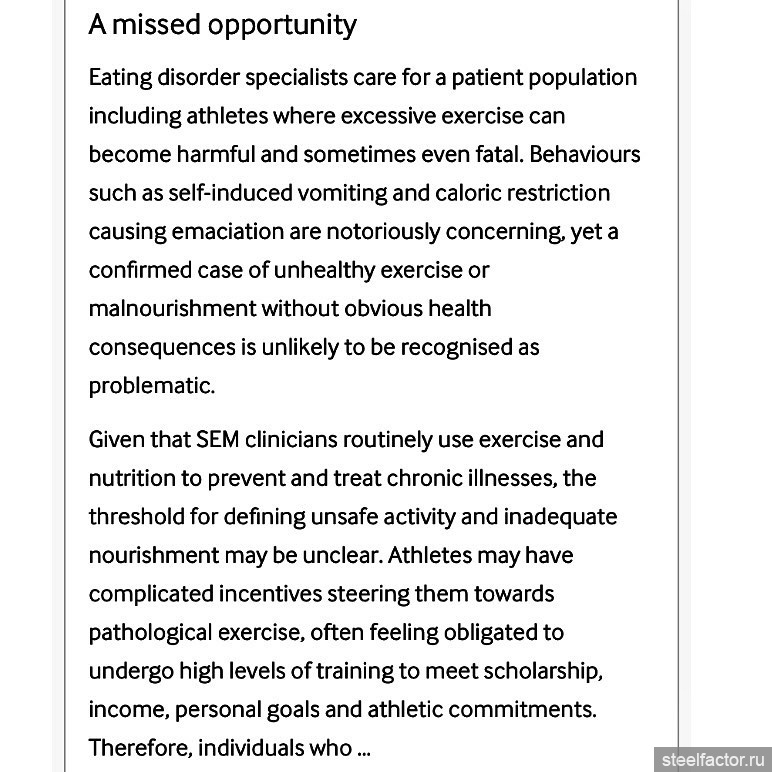The width and height of the screenshot is (772, 772).
Task: Click the word "notoriously"
Action: [x=383, y=232]
